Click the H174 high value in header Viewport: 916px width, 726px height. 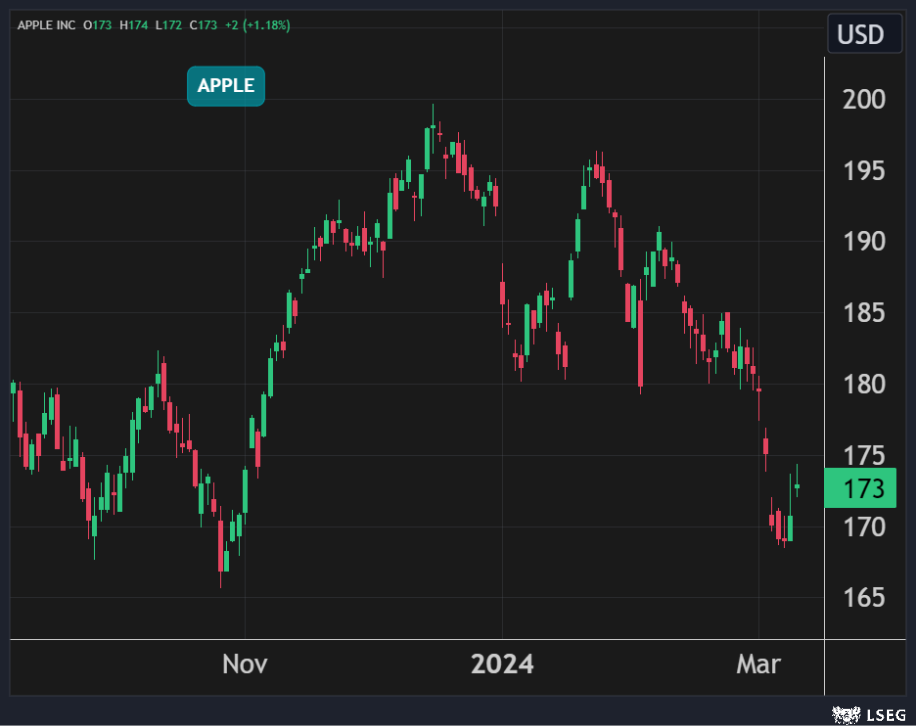pos(135,25)
